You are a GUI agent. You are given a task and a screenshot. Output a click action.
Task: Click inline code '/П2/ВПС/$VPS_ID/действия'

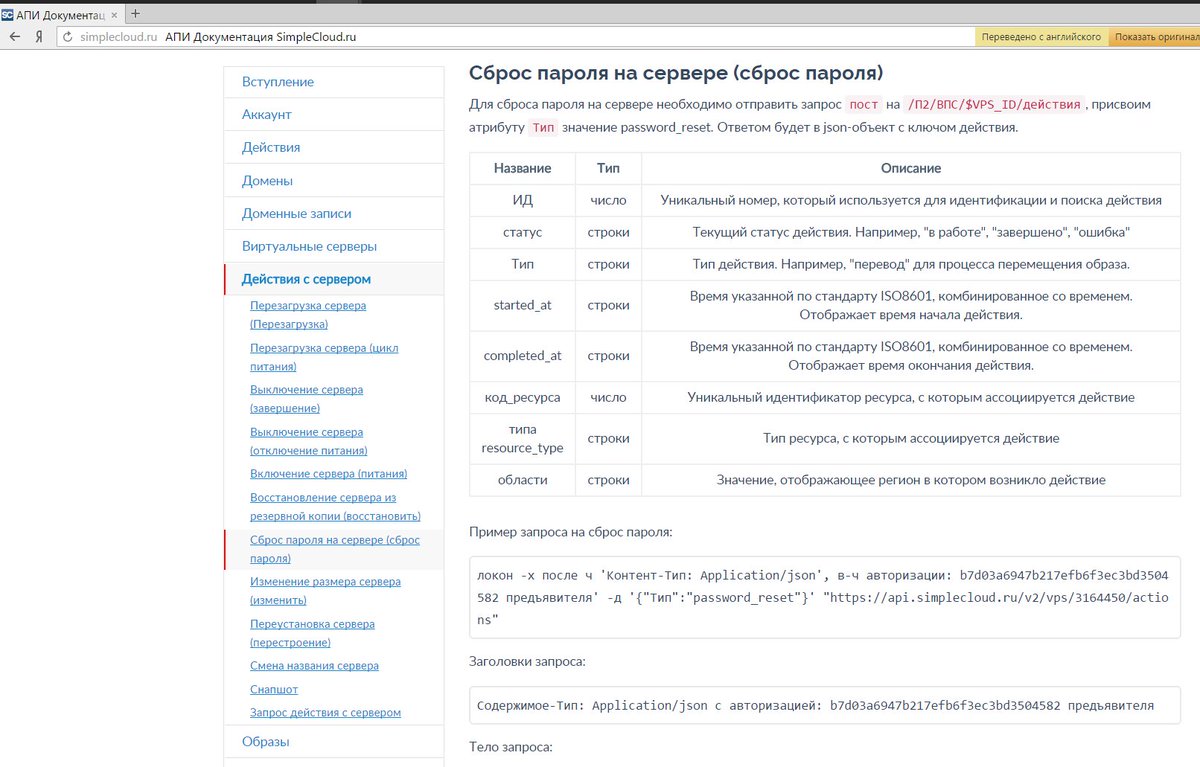994,105
